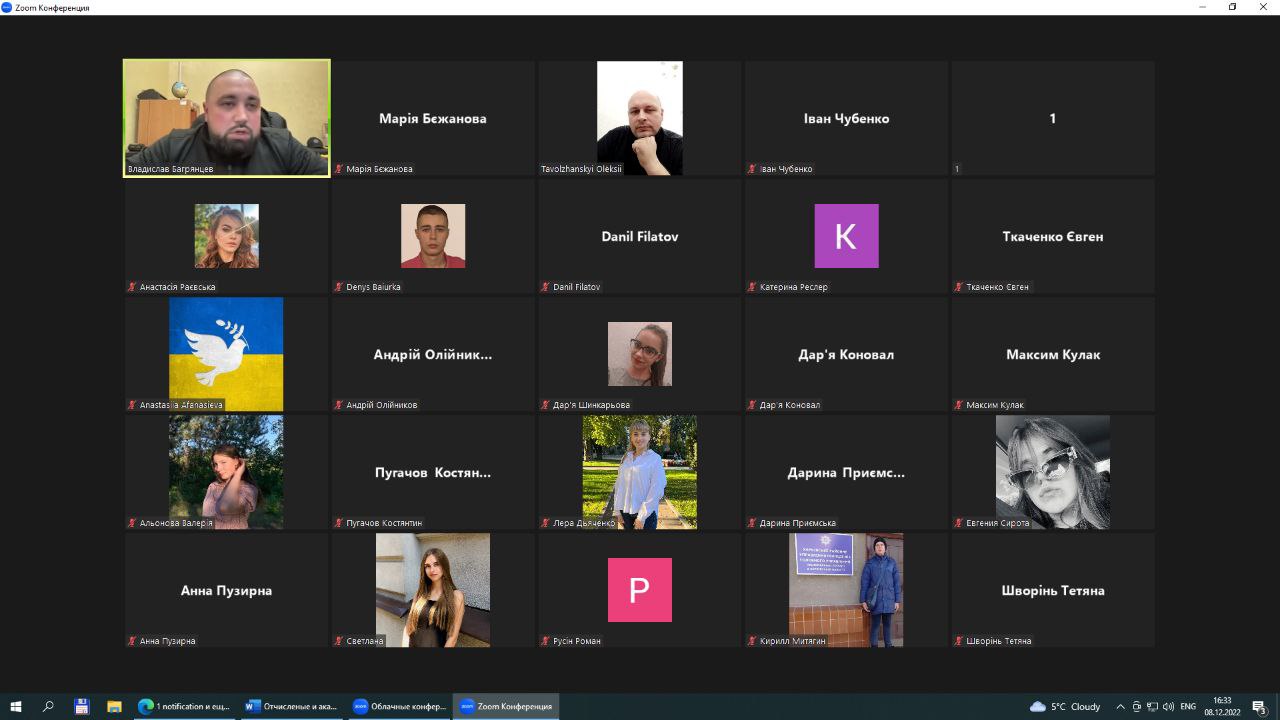
Task: Click the network status icon in system tray
Action: [x=1152, y=706]
